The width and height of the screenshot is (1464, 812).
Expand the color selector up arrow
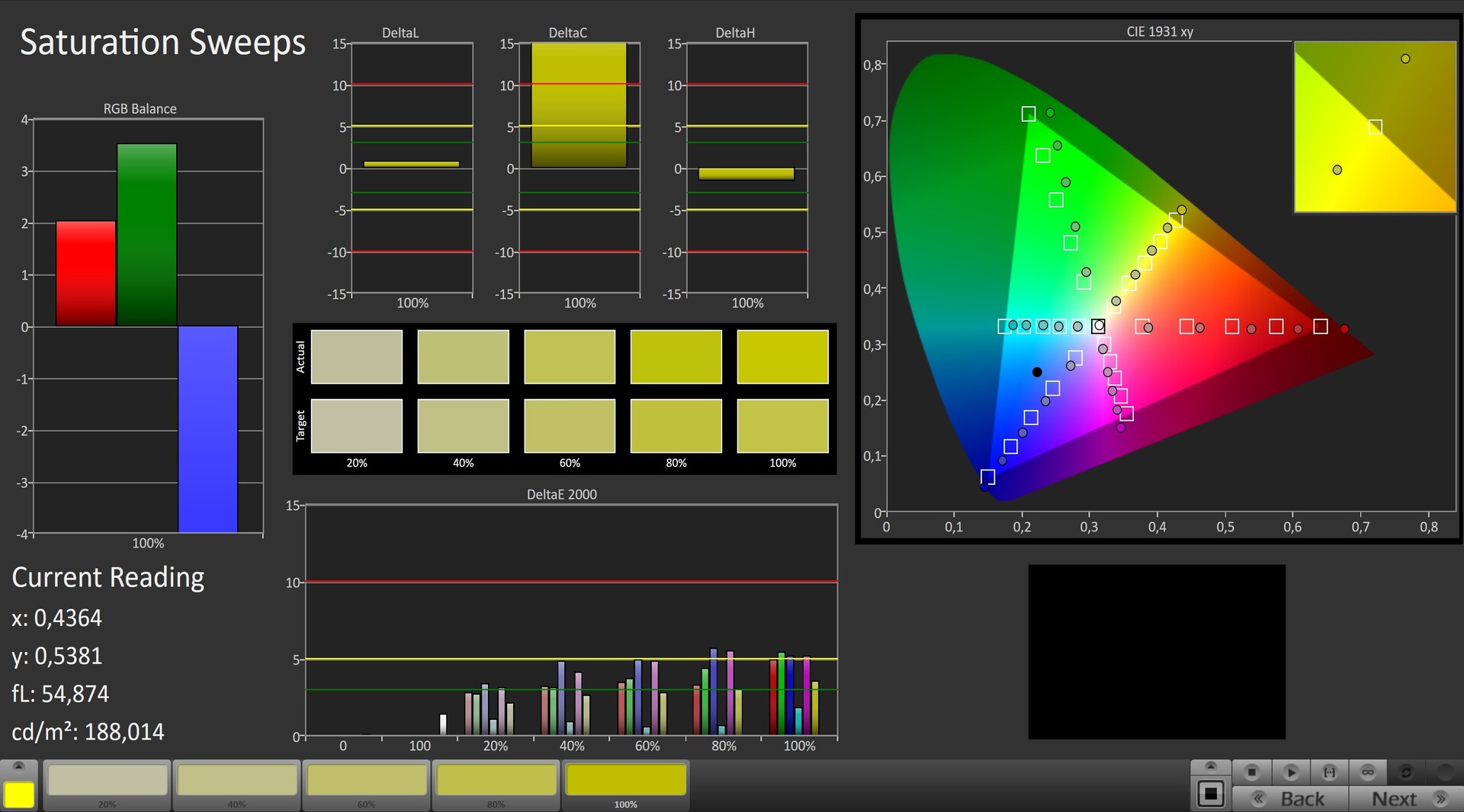(x=19, y=766)
